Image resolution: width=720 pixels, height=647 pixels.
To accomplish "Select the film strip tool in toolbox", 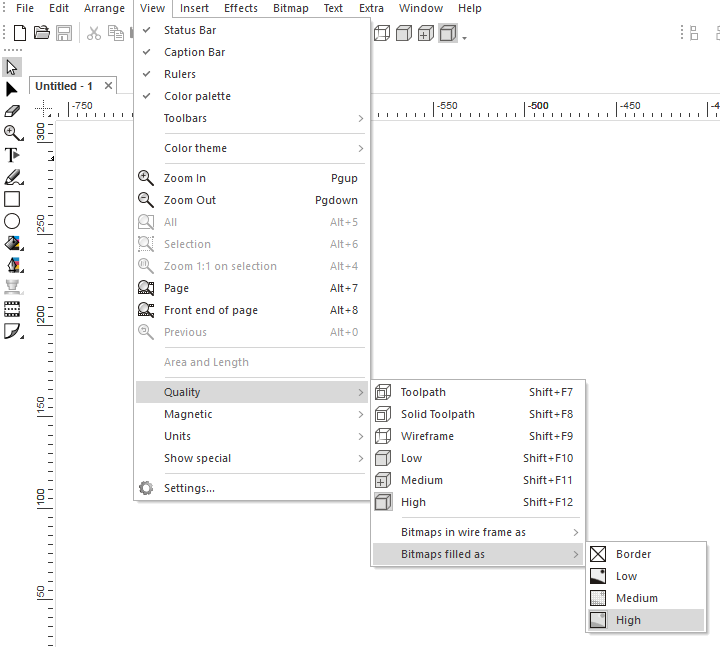I will pyautogui.click(x=12, y=309).
